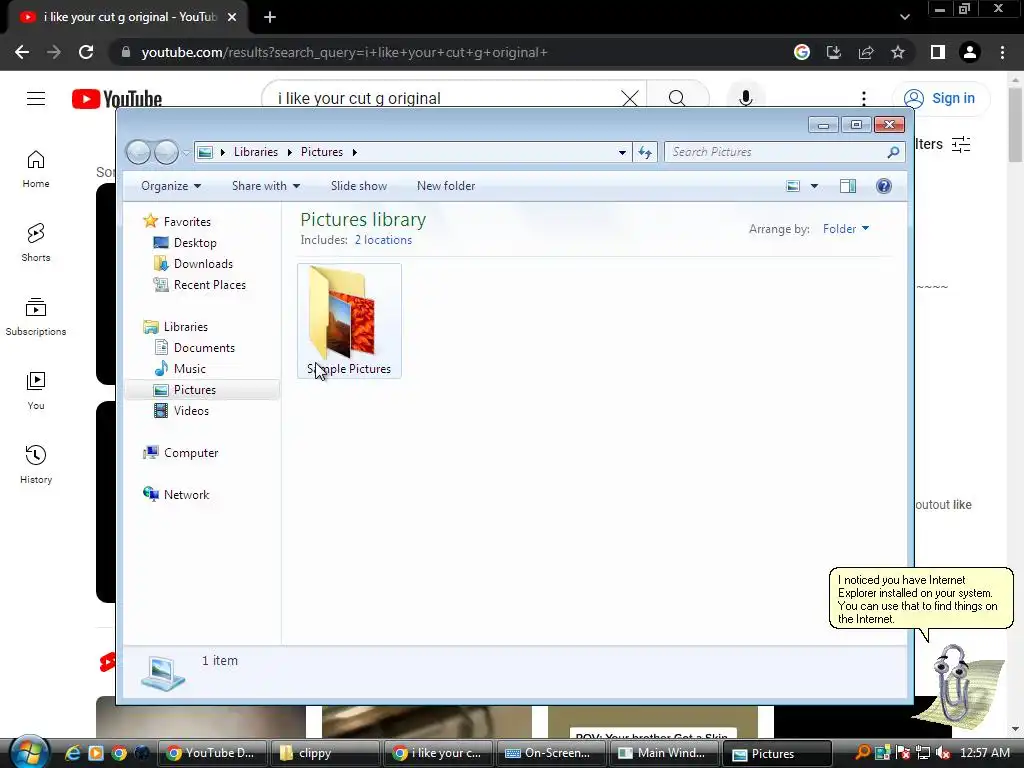Select the Pictures library in sidebar
Viewport: 1024px width, 768px height.
click(x=202, y=390)
